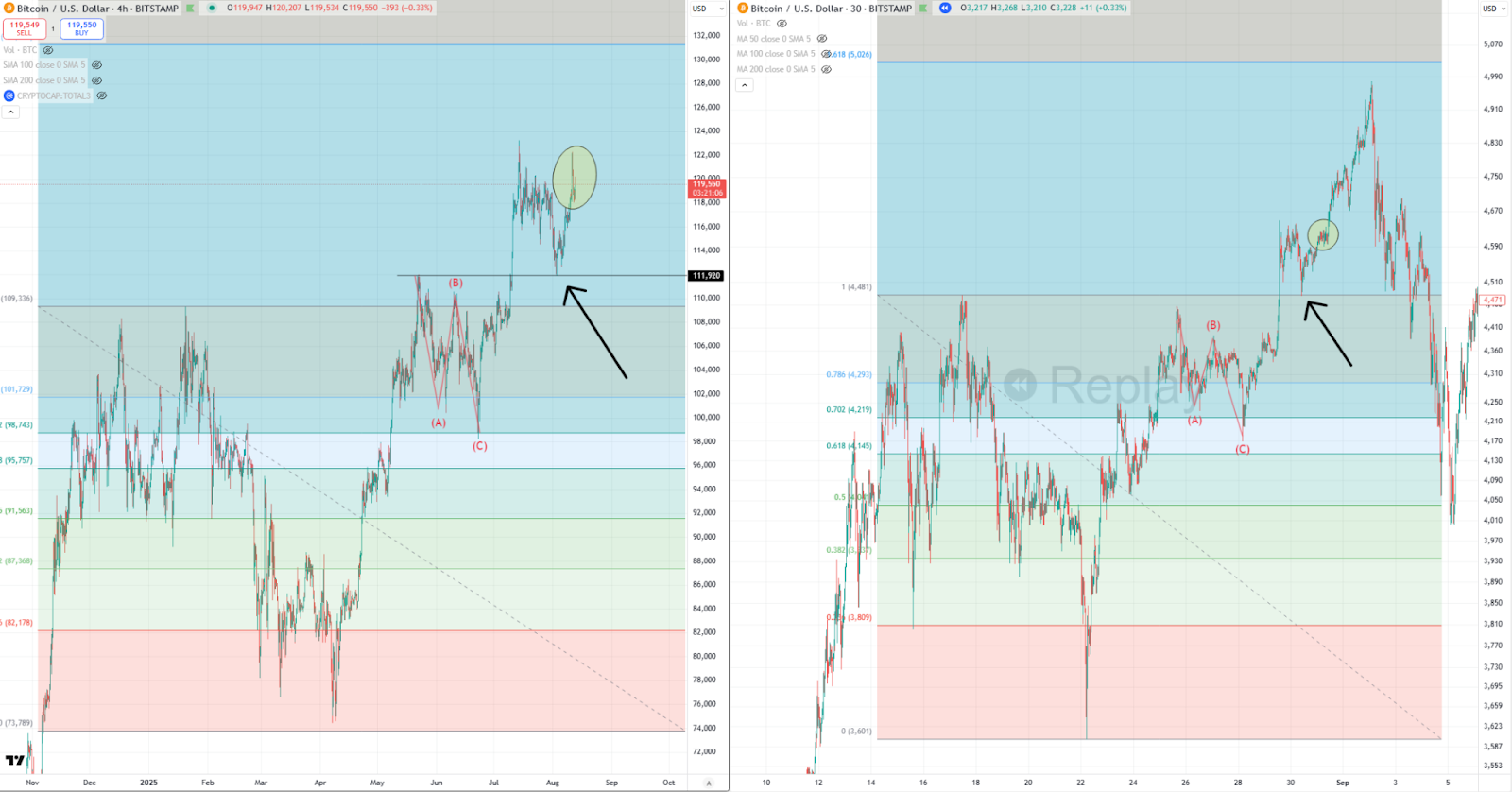This screenshot has height=792, width=1512.
Task: Click the (B) wave label on the 30-minute chart
Action: click(x=1213, y=325)
